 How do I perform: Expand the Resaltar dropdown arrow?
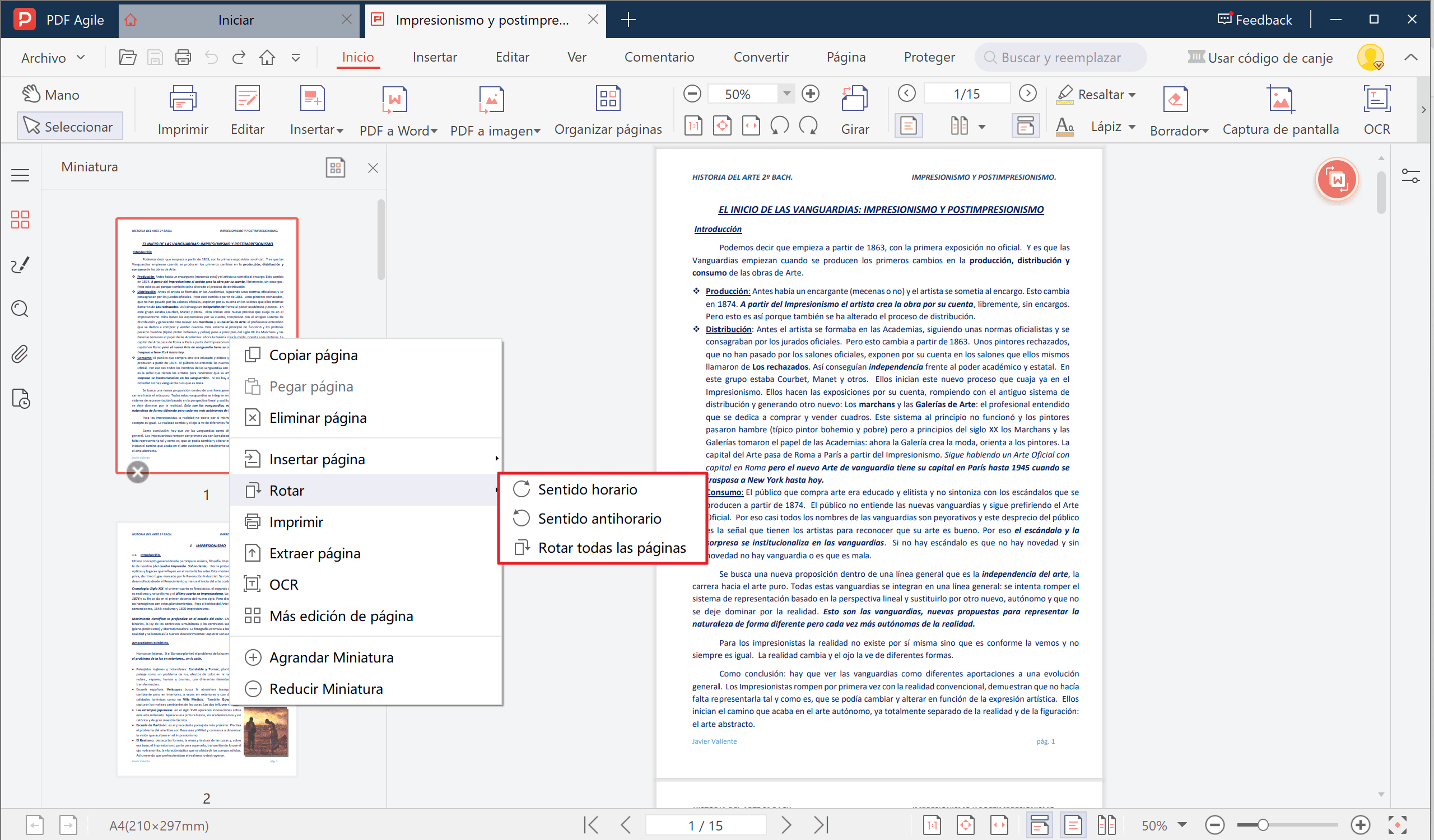point(1133,95)
